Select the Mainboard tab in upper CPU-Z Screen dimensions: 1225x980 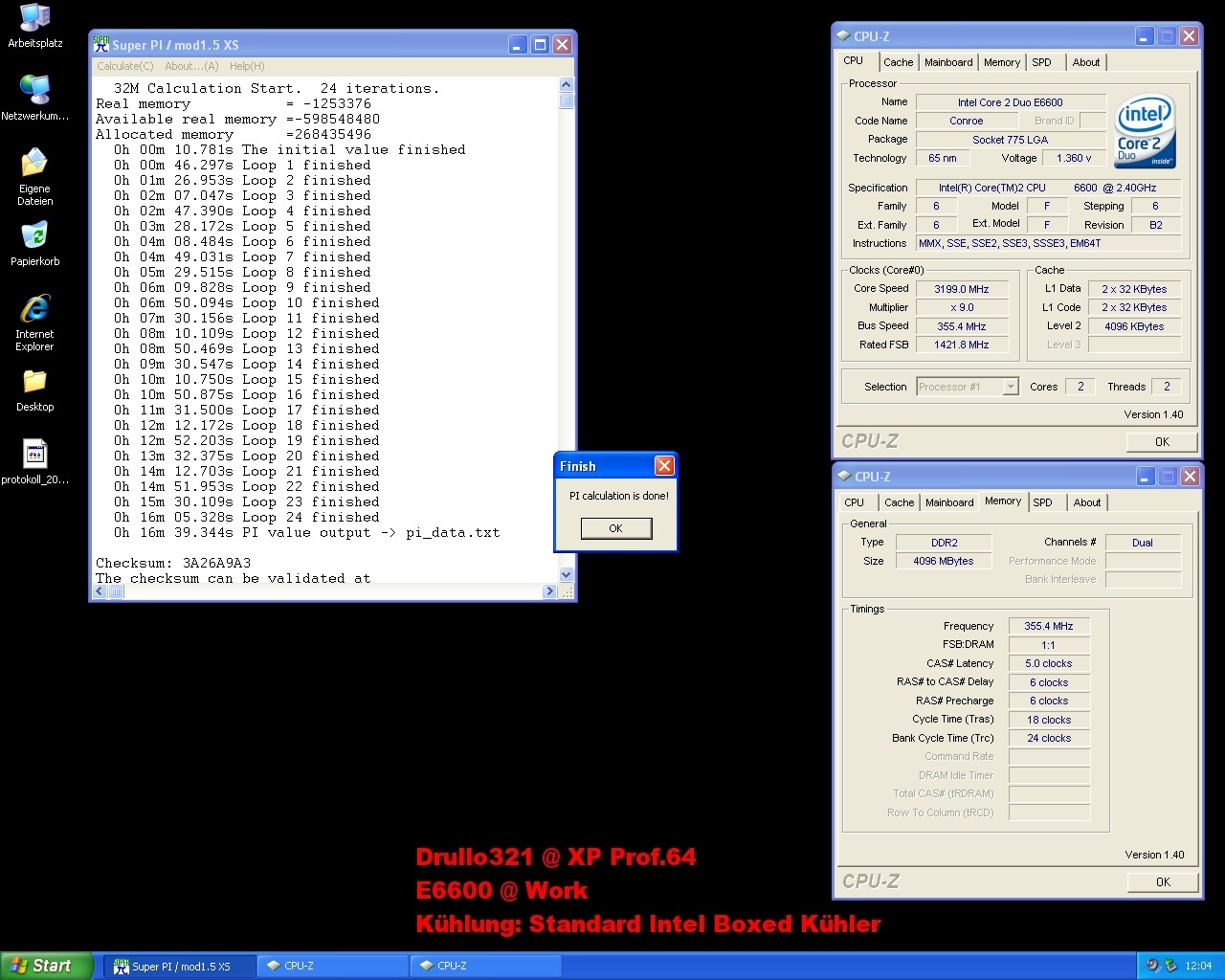[948, 62]
